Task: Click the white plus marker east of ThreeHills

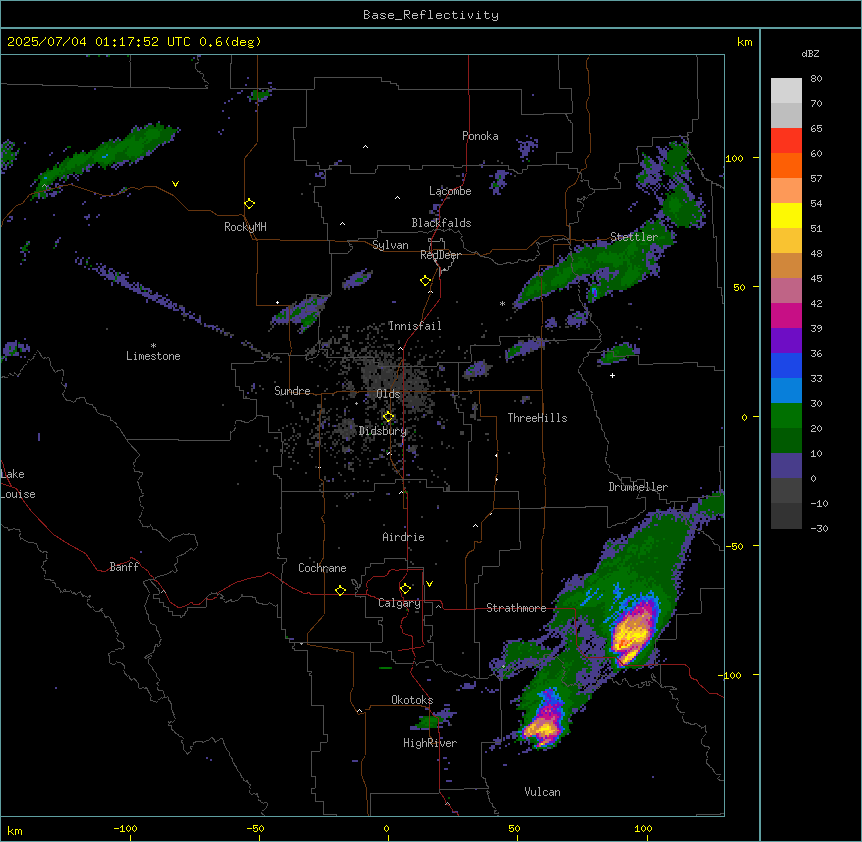Action: coord(612,375)
